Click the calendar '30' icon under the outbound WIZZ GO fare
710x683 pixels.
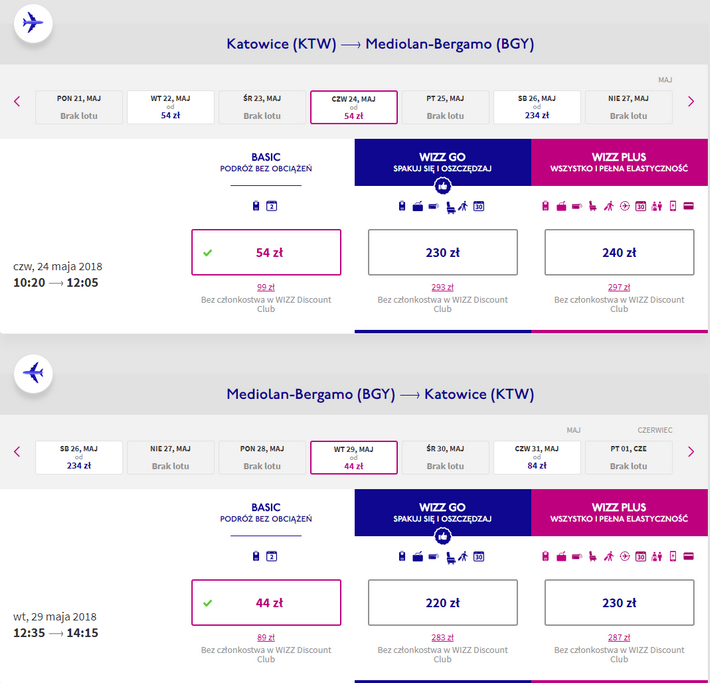(479, 206)
